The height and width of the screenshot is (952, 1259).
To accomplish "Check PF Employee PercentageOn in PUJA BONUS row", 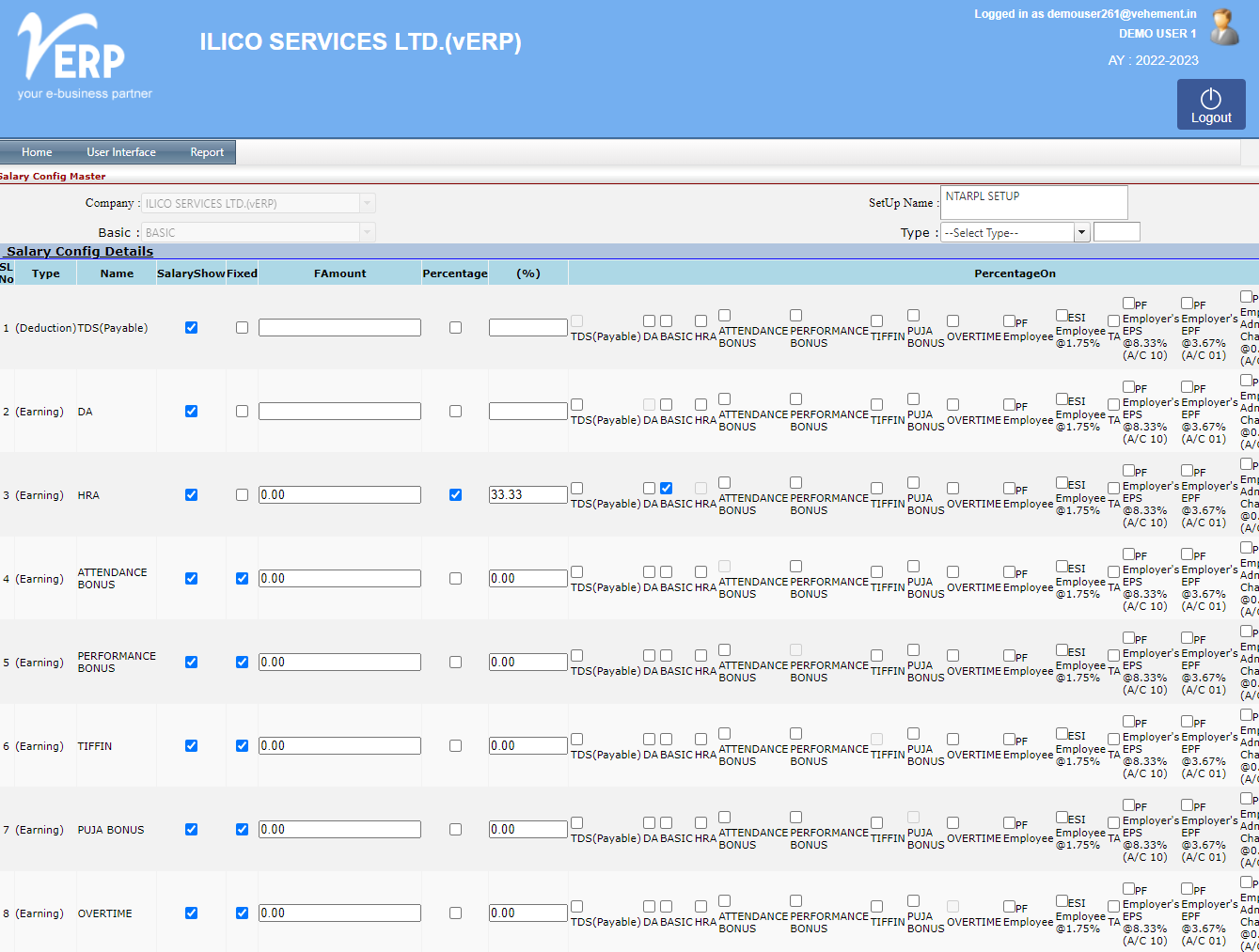I will point(1009,822).
